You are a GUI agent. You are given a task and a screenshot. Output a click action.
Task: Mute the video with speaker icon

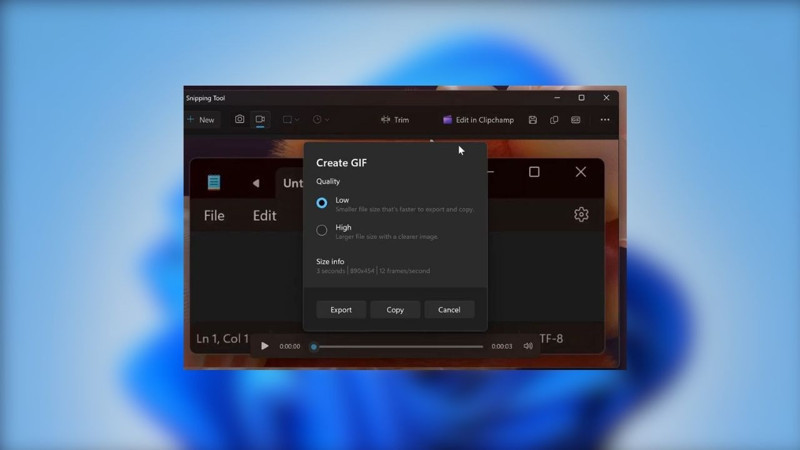coord(528,346)
